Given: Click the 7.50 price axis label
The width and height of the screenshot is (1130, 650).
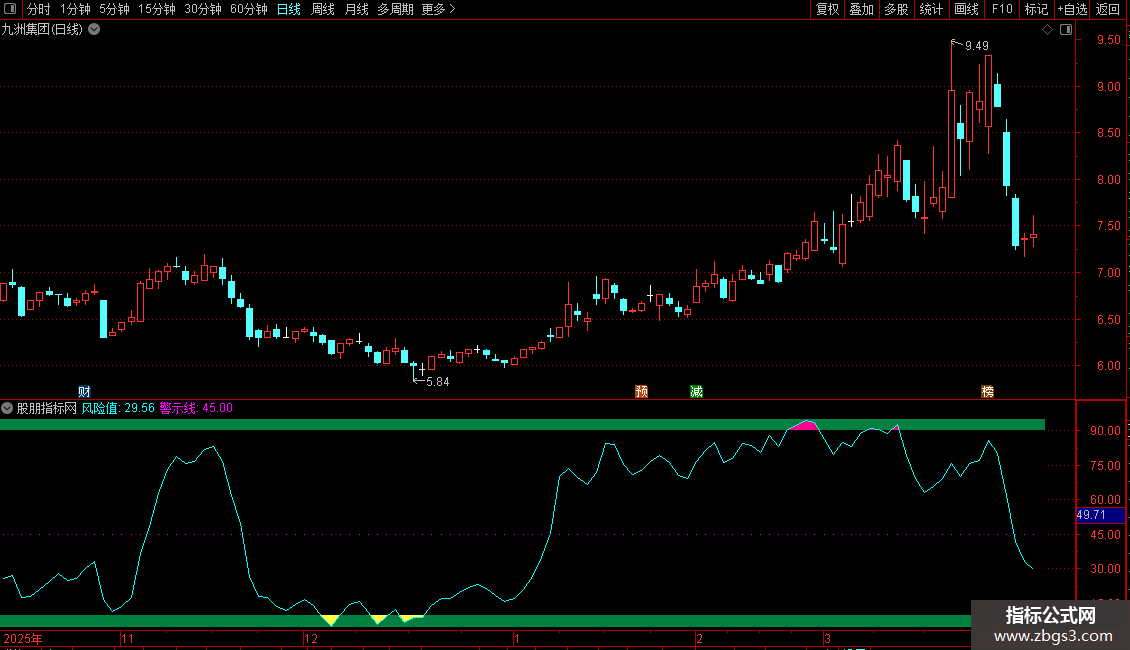Looking at the screenshot, I should pyautogui.click(x=1108, y=226).
